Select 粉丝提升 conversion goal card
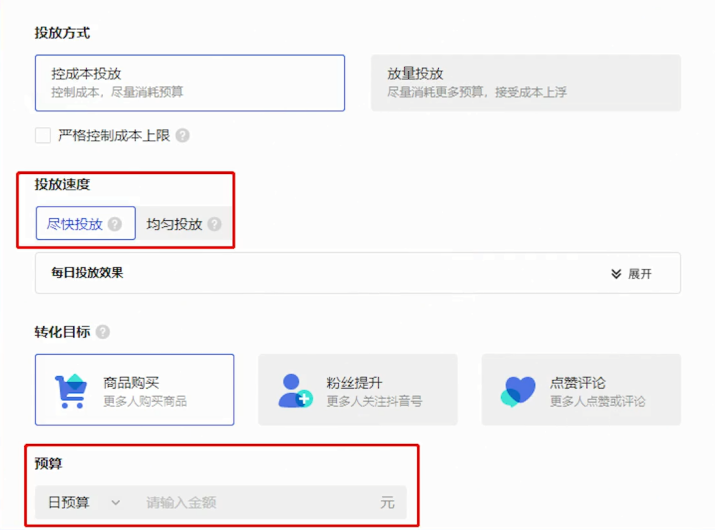The image size is (715, 530). 358,390
